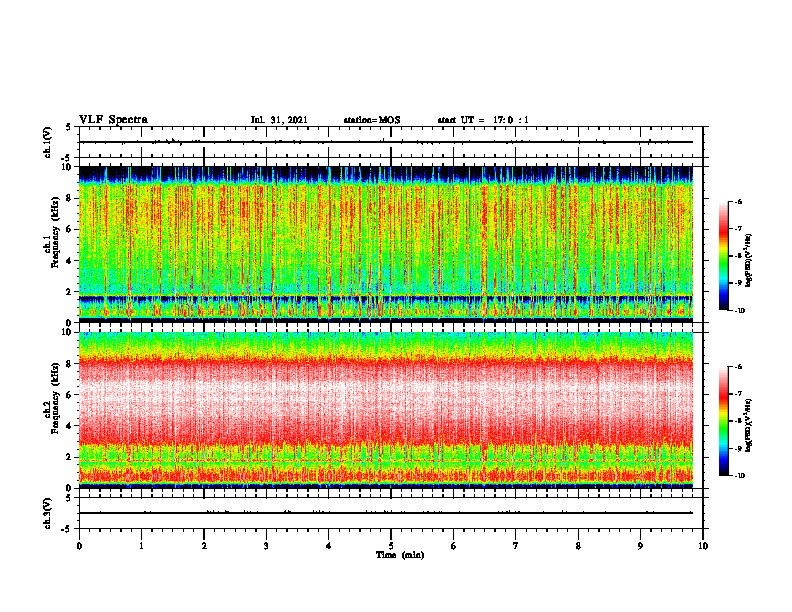This screenshot has height=612, width=792.
Task: Click the '-9' label on the upper colorbar
Action: [738, 283]
